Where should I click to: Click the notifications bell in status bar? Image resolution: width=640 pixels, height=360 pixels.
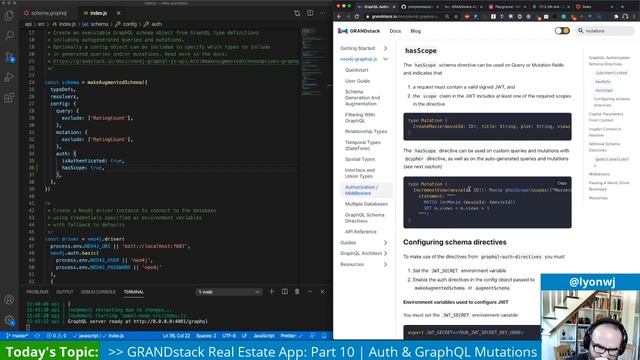324,336
